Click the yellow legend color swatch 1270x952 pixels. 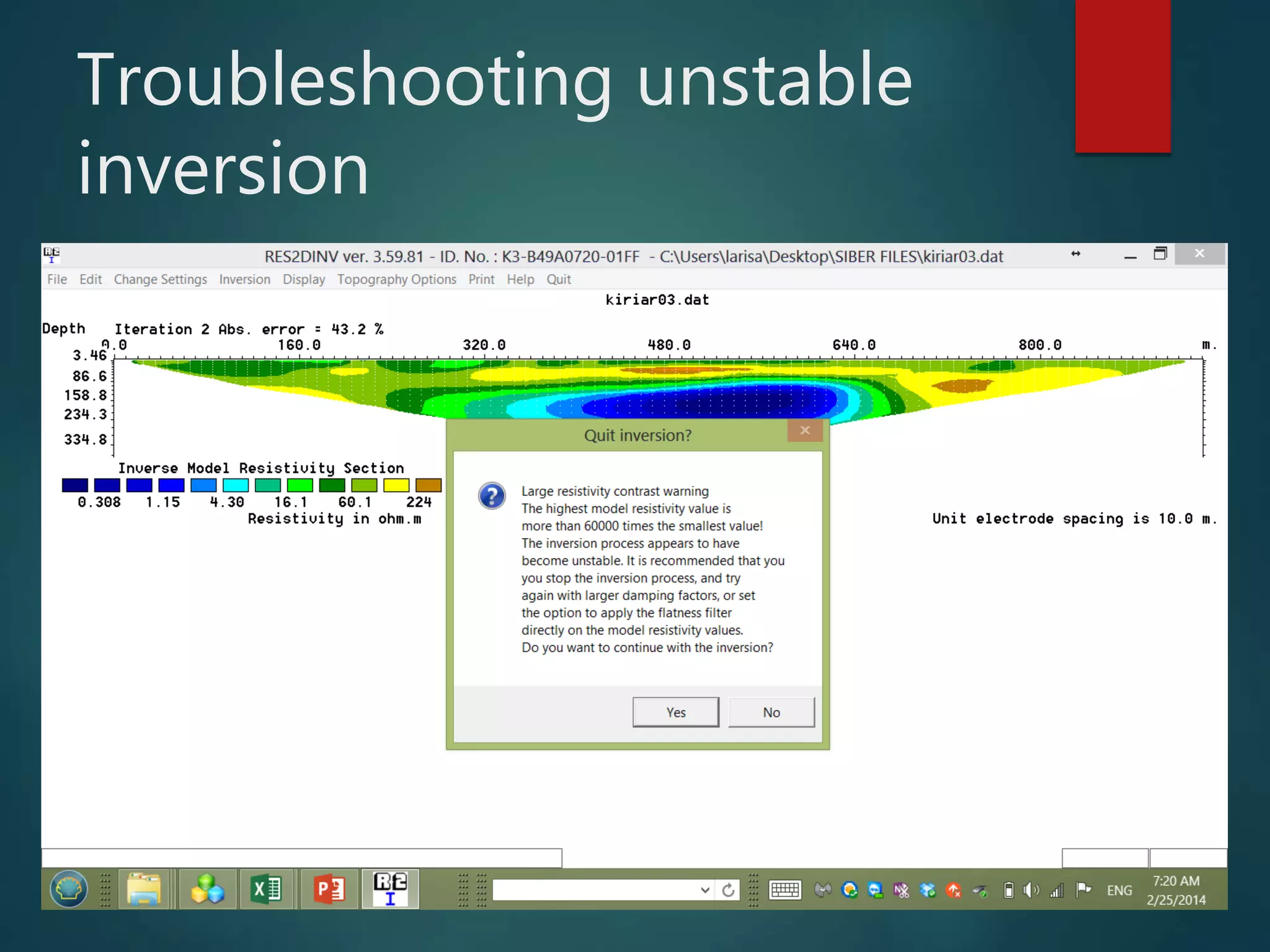coord(396,485)
